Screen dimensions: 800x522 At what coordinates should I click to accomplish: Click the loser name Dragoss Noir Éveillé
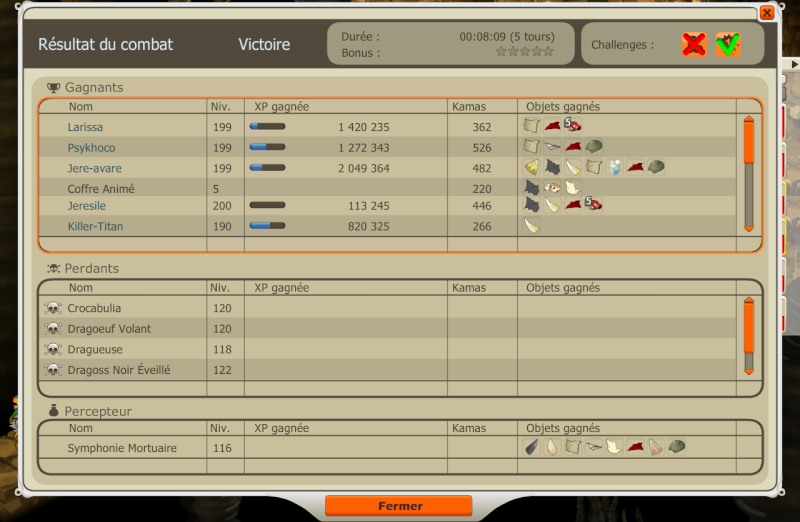click(119, 370)
